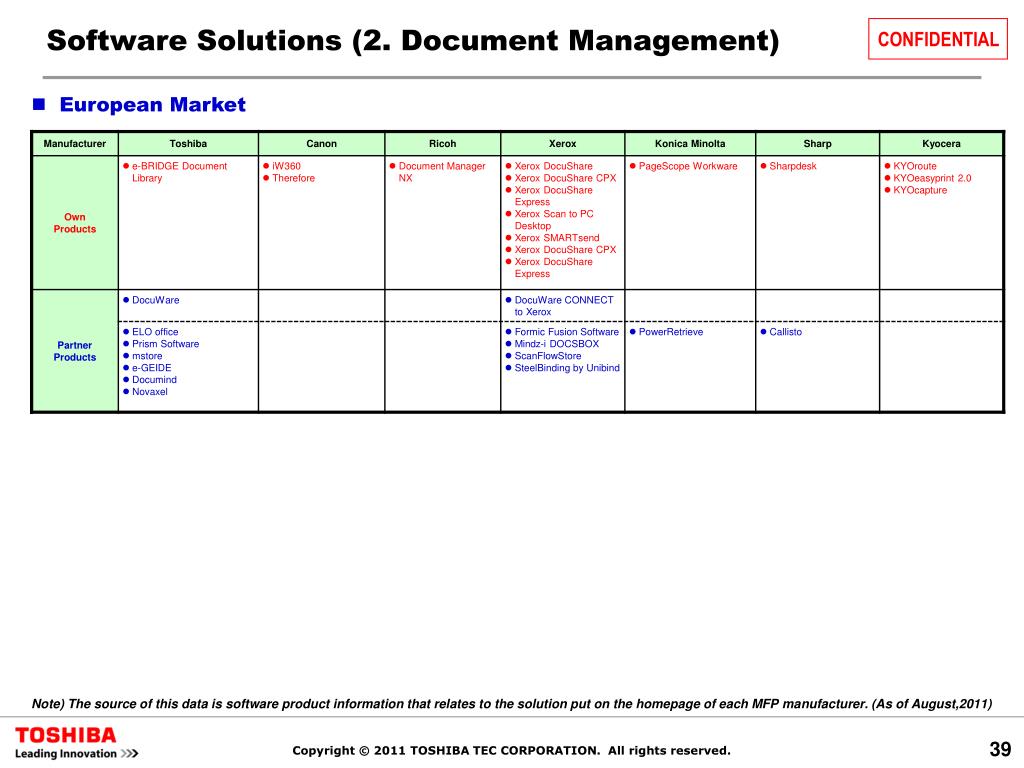The image size is (1024, 768).
Task: Click the 'iW360' entry under Canon
Action: tap(286, 166)
